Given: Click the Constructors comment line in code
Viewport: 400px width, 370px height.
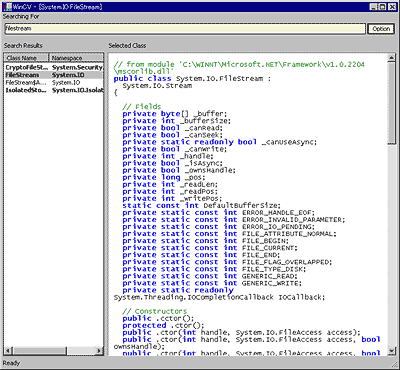Looking at the screenshot, I should pyautogui.click(x=155, y=311).
